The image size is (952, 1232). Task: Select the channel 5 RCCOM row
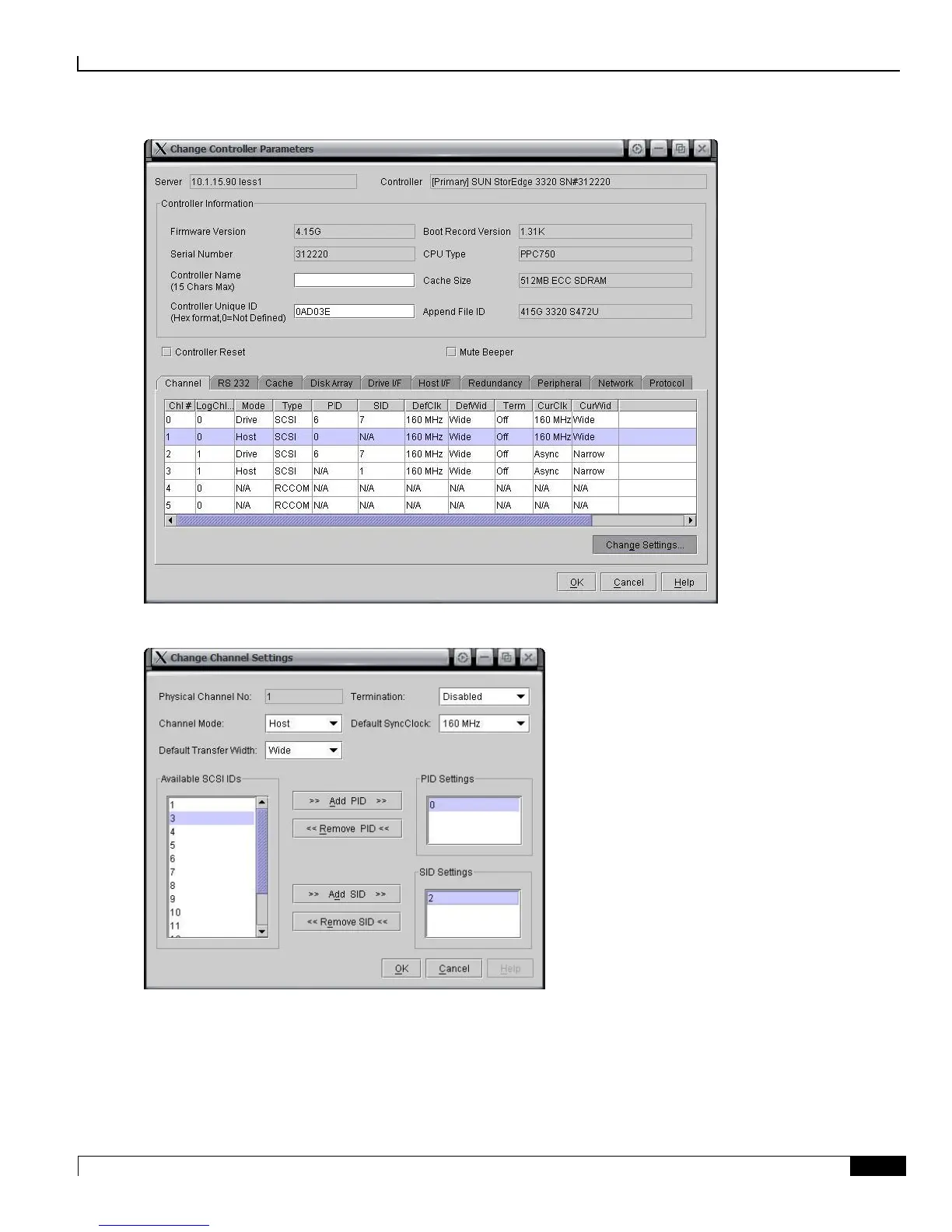(x=430, y=506)
